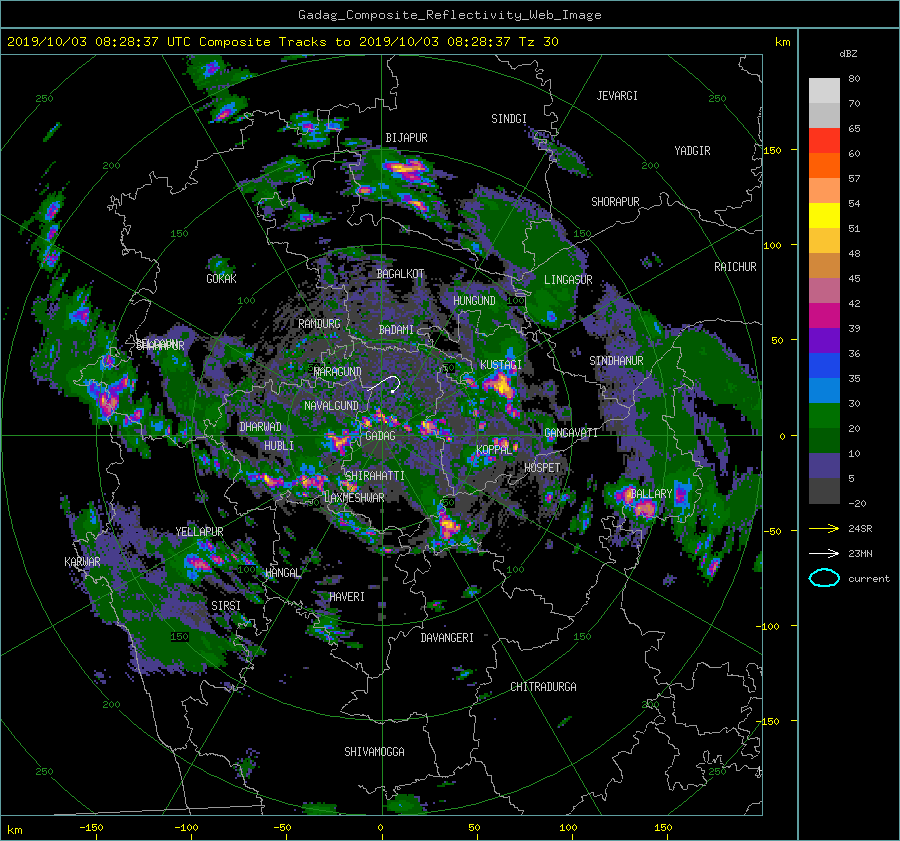This screenshot has width=900, height=841.
Task: Click the yellow 24SR arrow legend icon
Action: [x=824, y=528]
